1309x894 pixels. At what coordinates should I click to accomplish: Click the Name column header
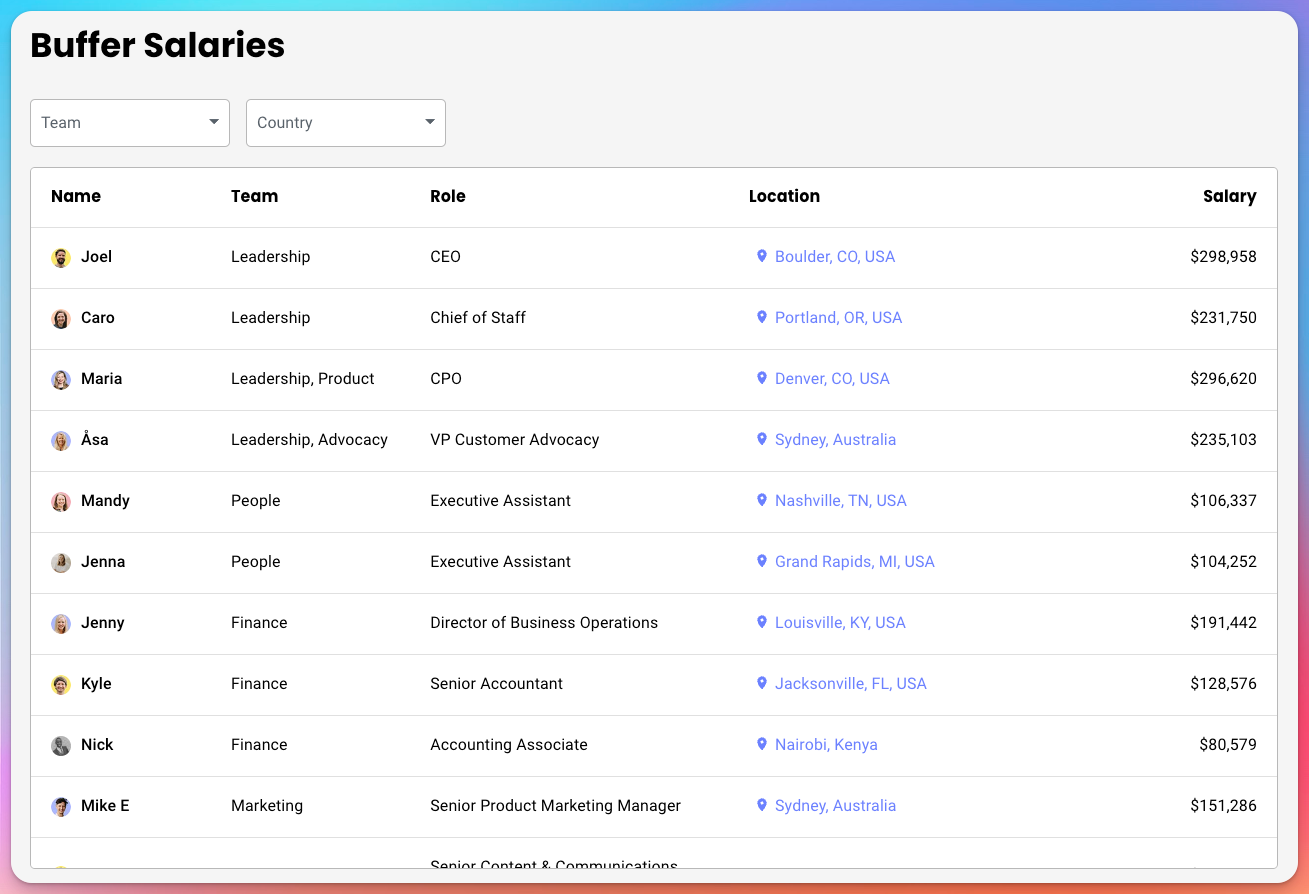coord(76,197)
